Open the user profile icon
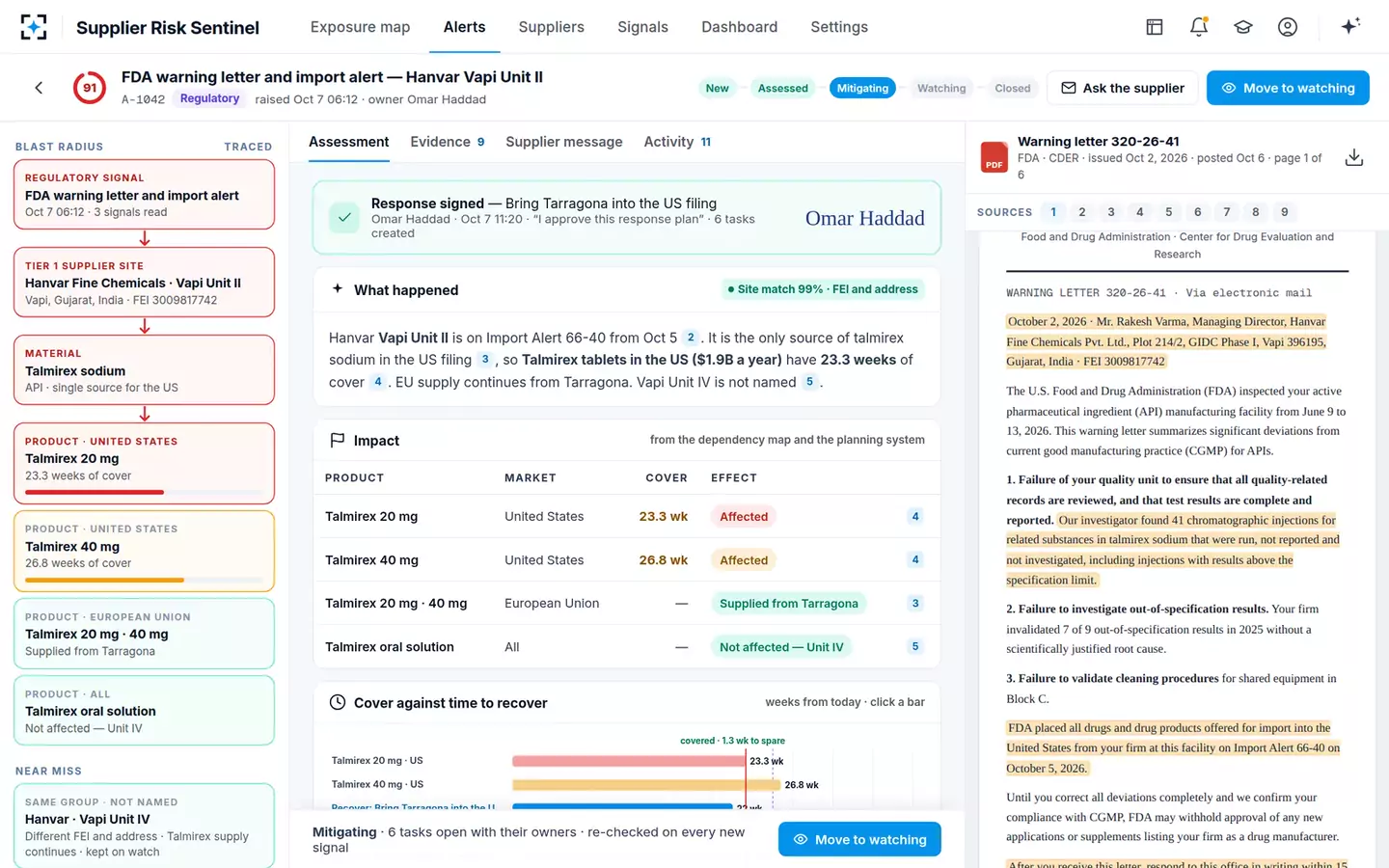1389x868 pixels. pos(1288,27)
